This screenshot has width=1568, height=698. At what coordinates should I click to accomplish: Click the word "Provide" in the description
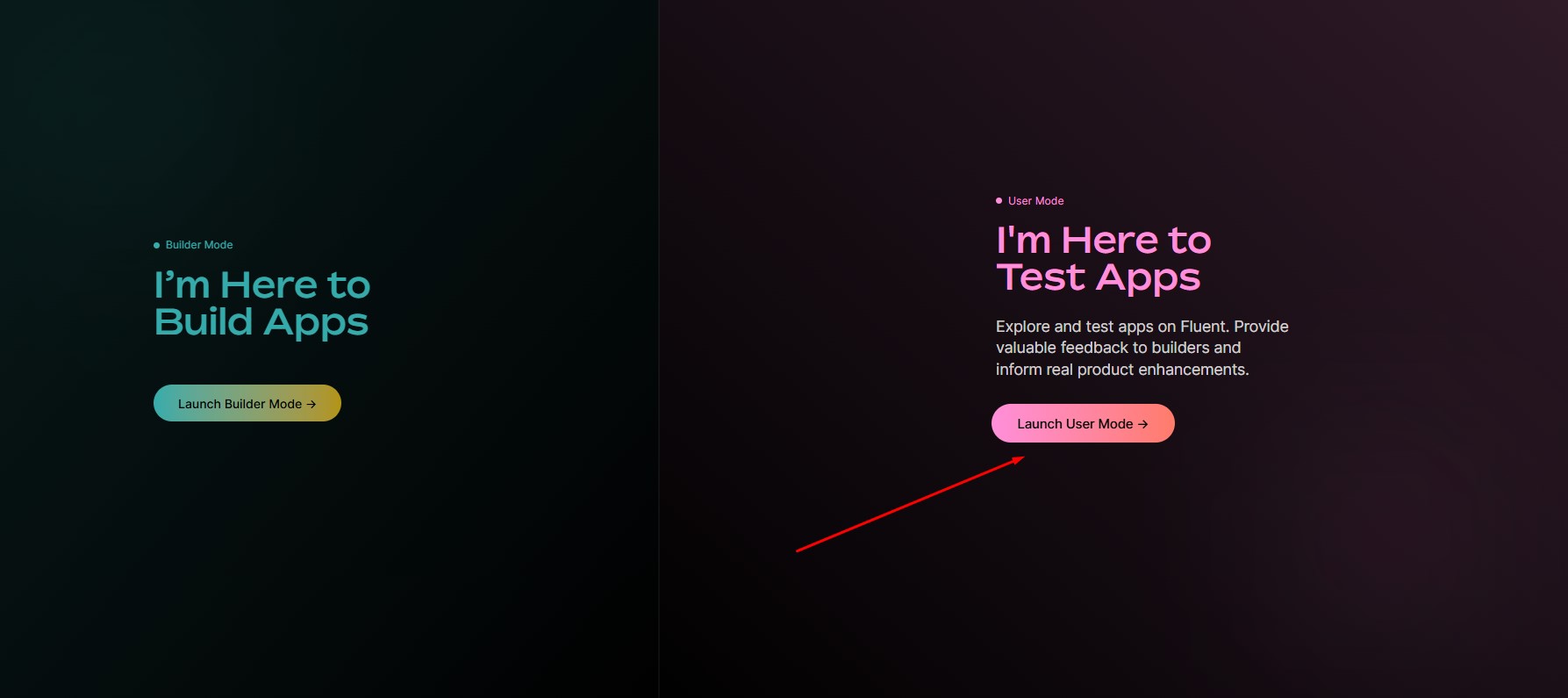tap(1261, 327)
